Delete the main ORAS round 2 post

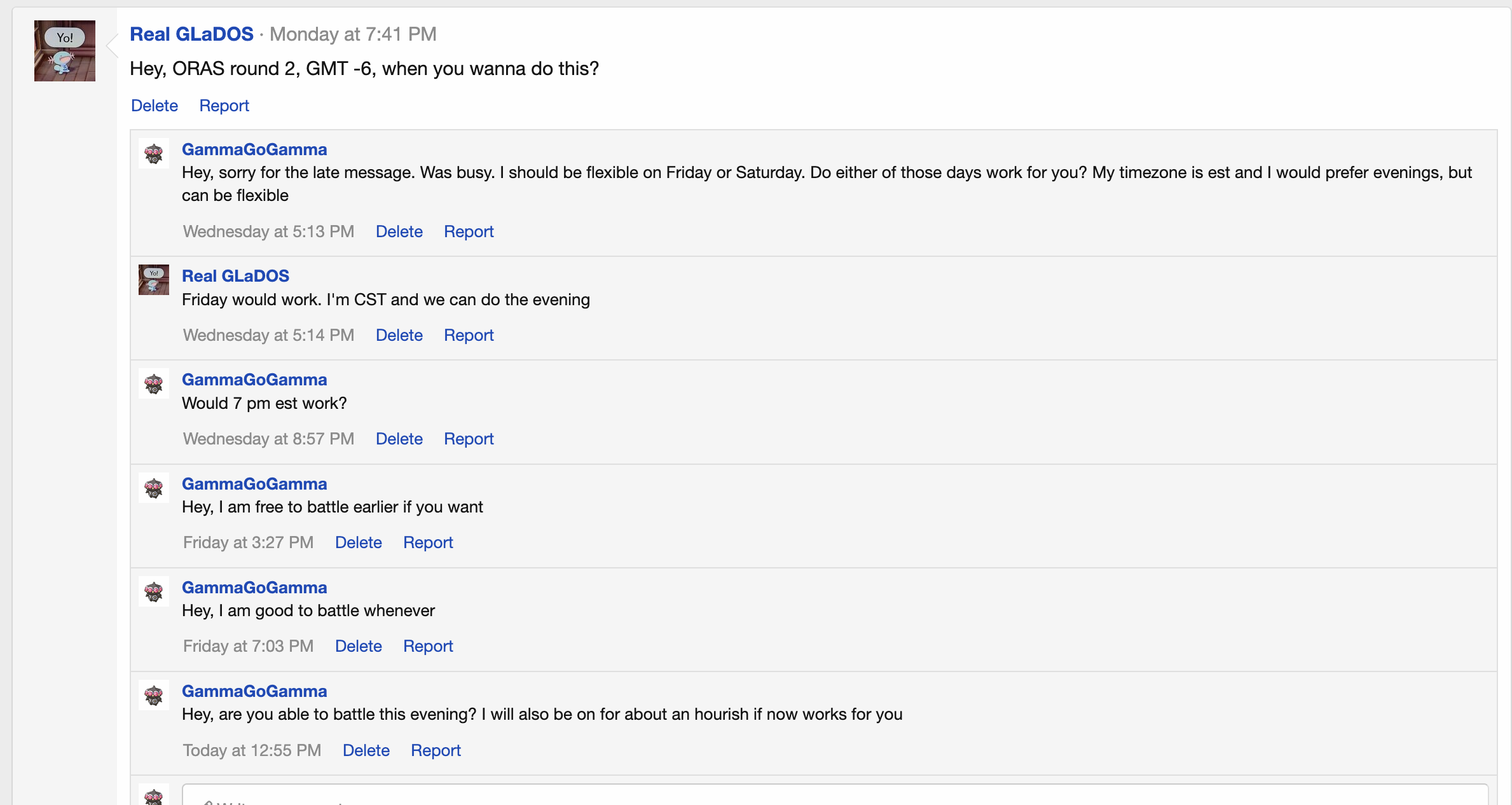(x=155, y=106)
